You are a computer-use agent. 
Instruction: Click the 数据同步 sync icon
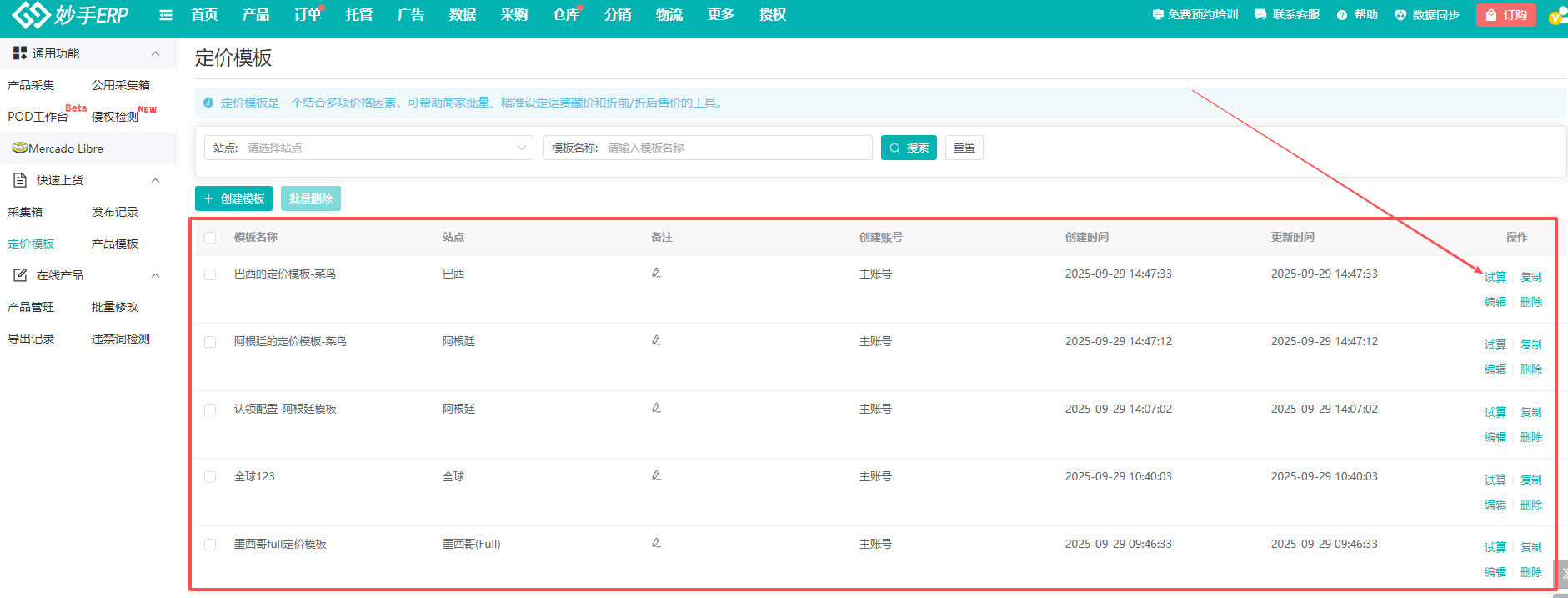pos(1400,15)
